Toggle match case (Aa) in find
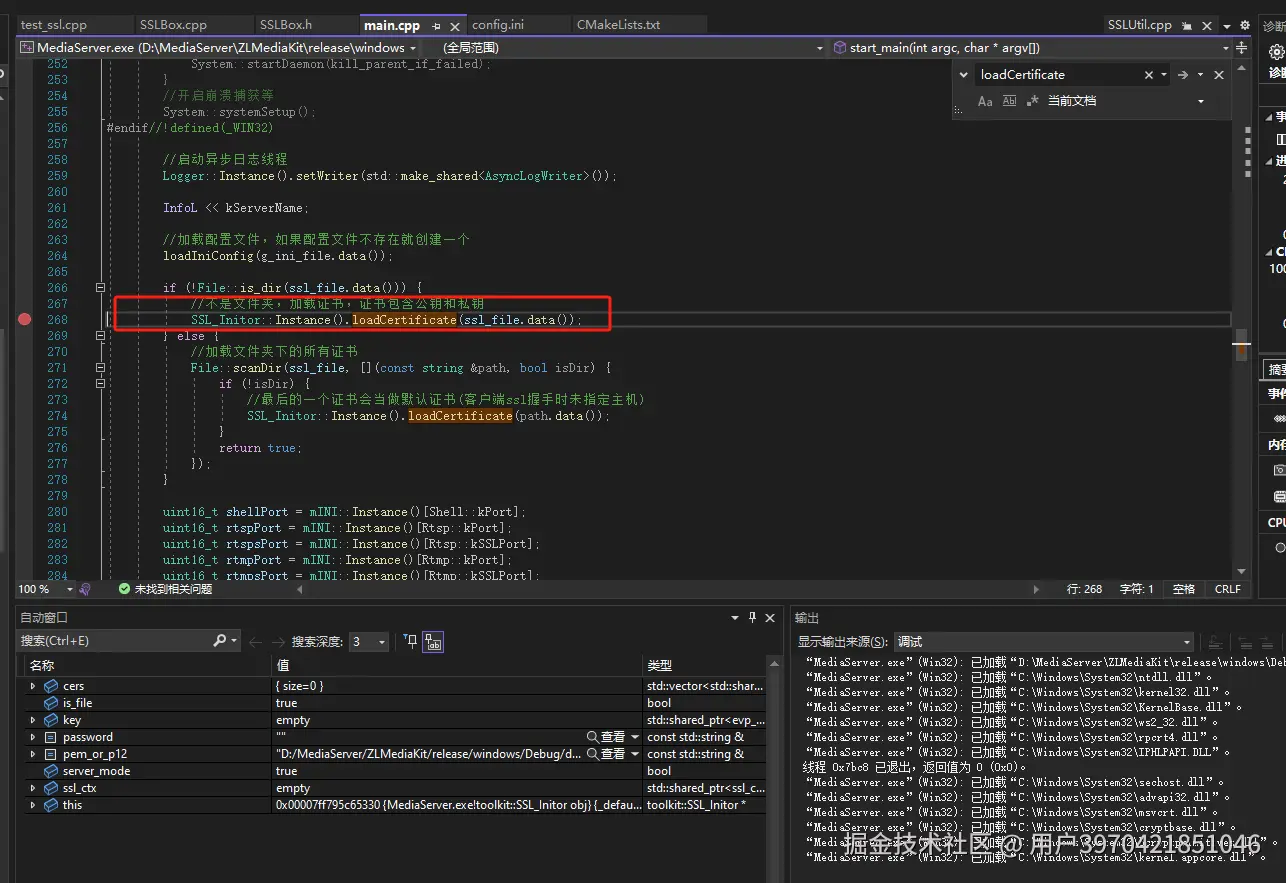1286x883 pixels. pyautogui.click(x=985, y=101)
